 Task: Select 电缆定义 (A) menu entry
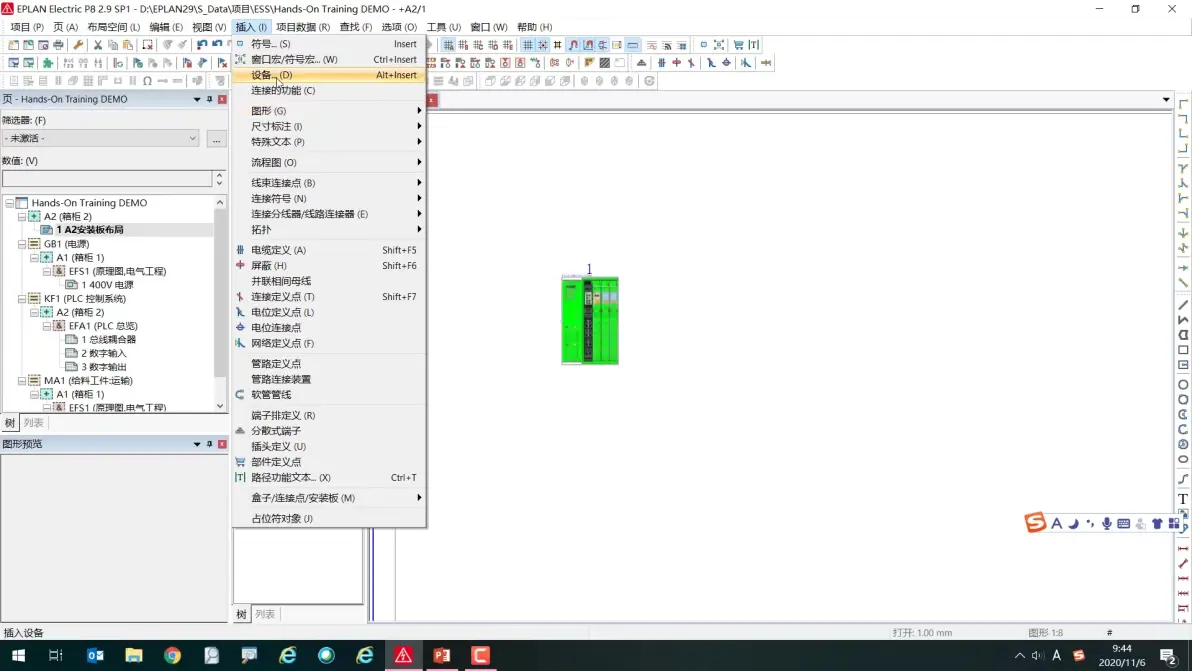tap(328, 250)
